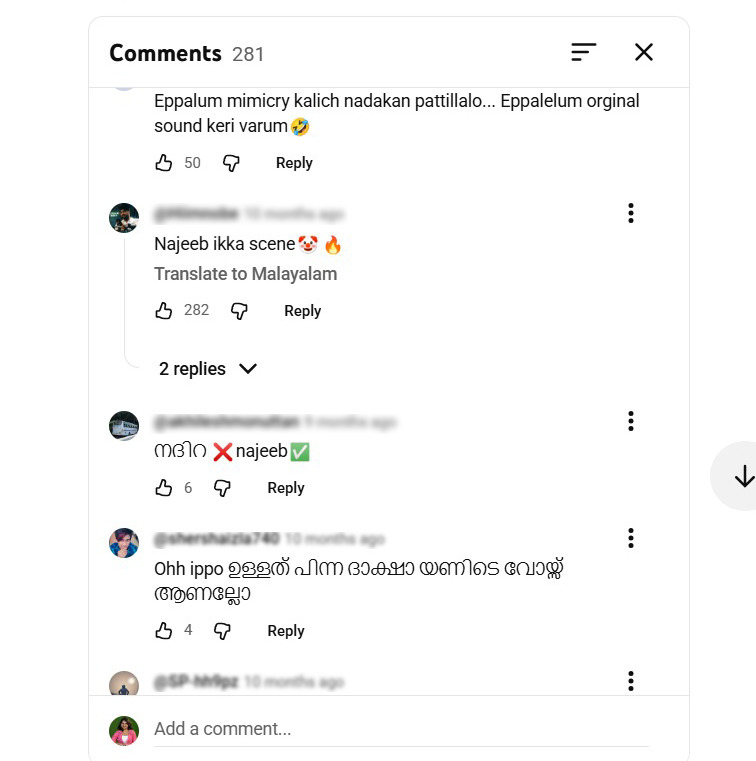The height and width of the screenshot is (761, 756).
Task: Open options menu for 'Ohh ippo' comment
Action: [x=631, y=539]
